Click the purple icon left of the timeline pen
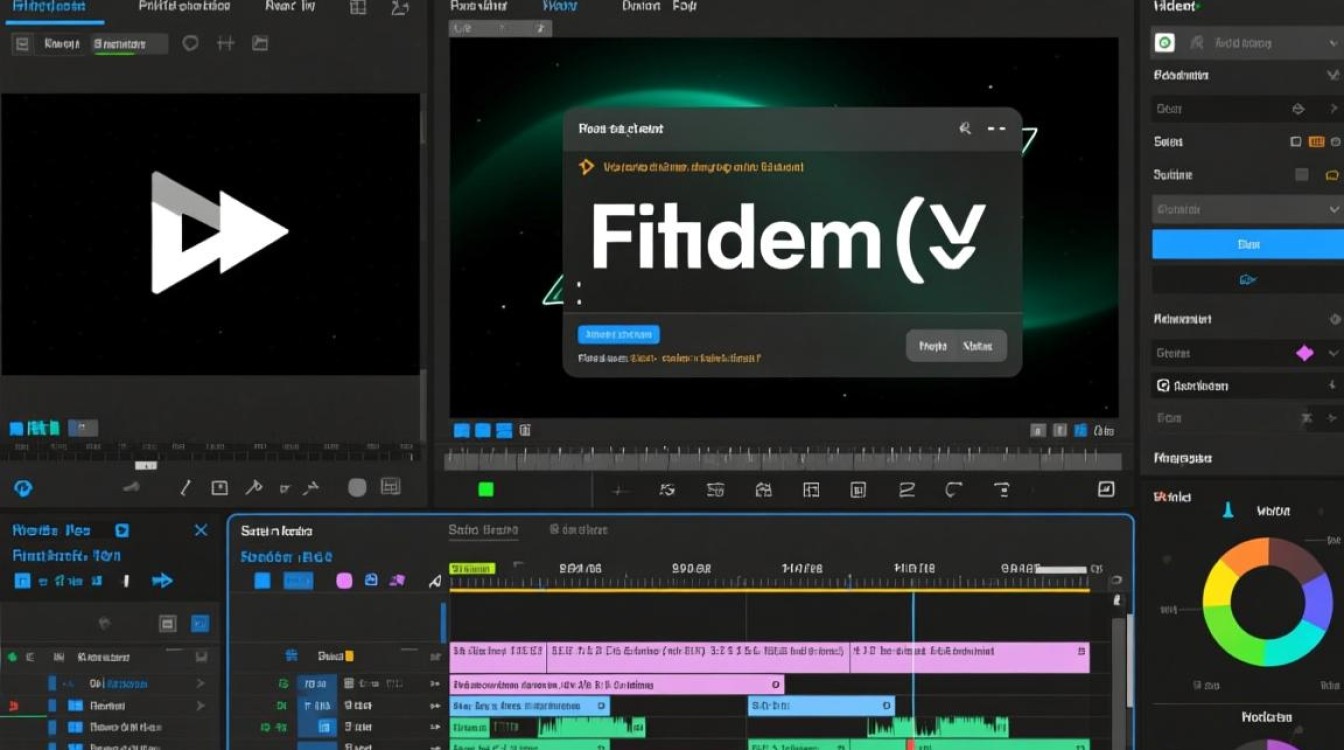1344x750 pixels. pos(397,580)
